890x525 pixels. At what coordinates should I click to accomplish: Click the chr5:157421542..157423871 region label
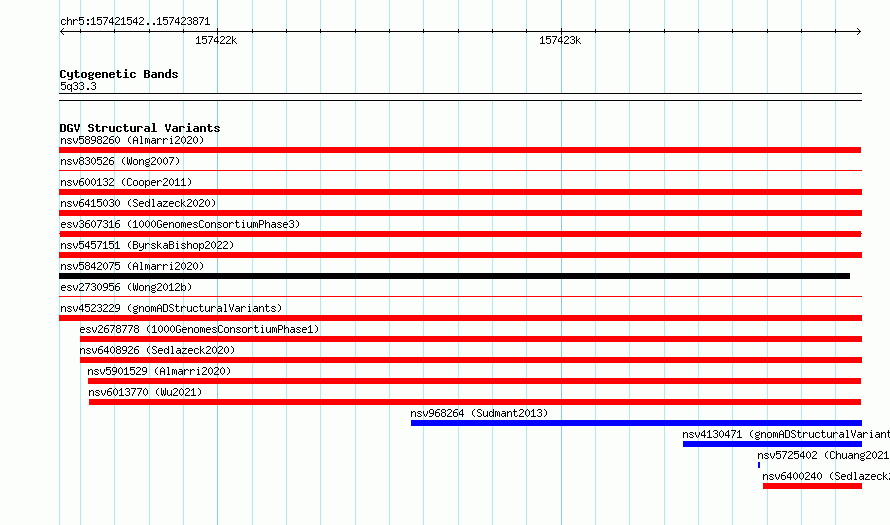135,22
